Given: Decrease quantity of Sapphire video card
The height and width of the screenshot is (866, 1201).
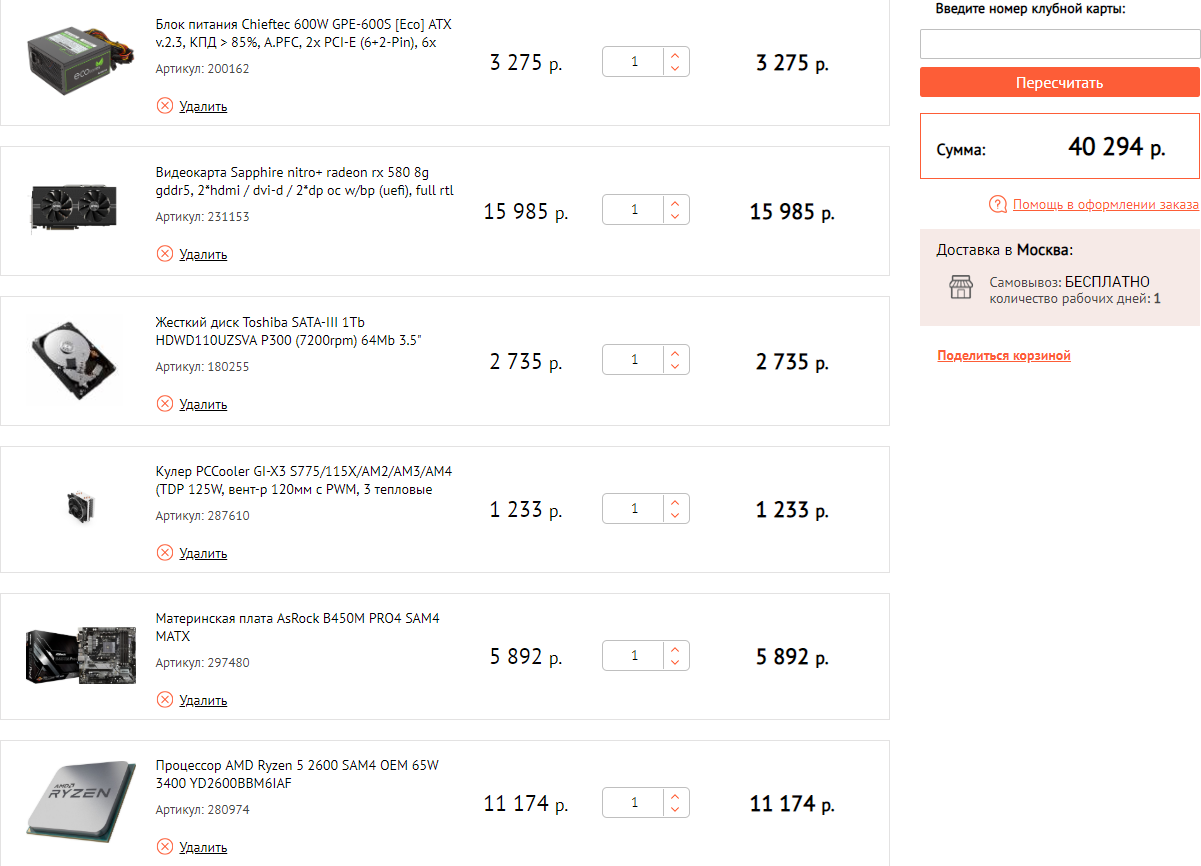Looking at the screenshot, I should pos(675,216).
